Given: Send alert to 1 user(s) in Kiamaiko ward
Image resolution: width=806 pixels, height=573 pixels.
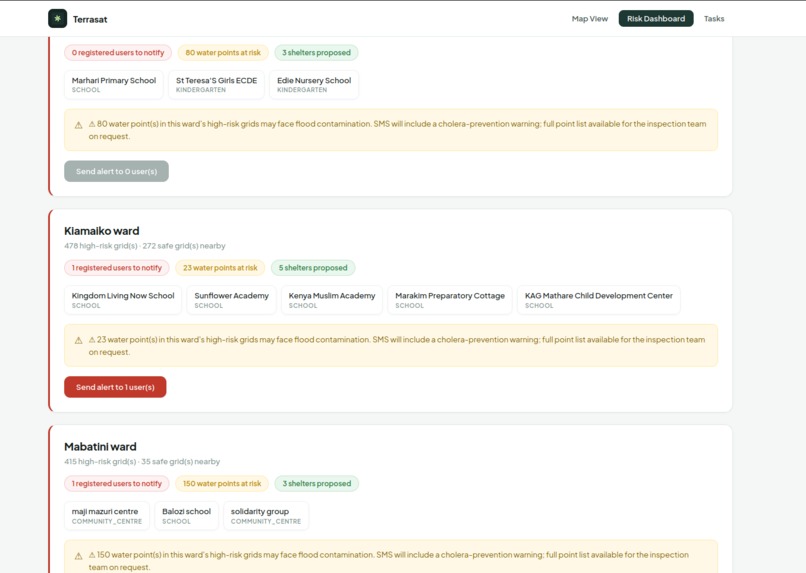Looking at the screenshot, I should pyautogui.click(x=115, y=387).
